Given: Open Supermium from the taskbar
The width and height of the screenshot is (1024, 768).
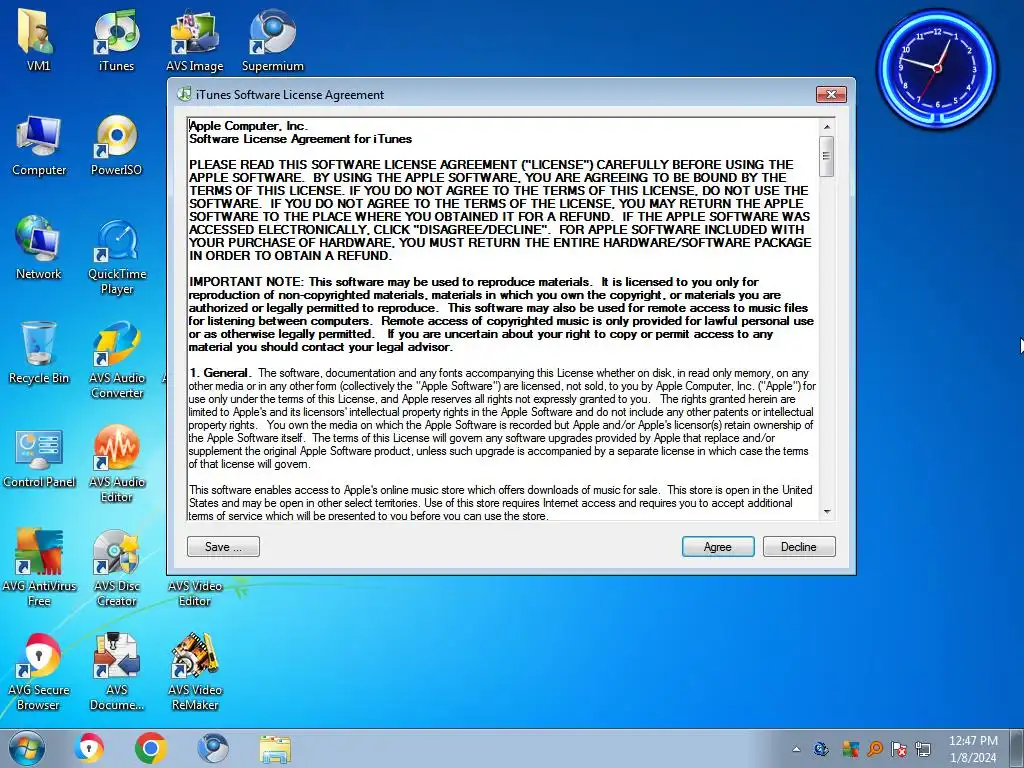Looking at the screenshot, I should click(x=213, y=748).
